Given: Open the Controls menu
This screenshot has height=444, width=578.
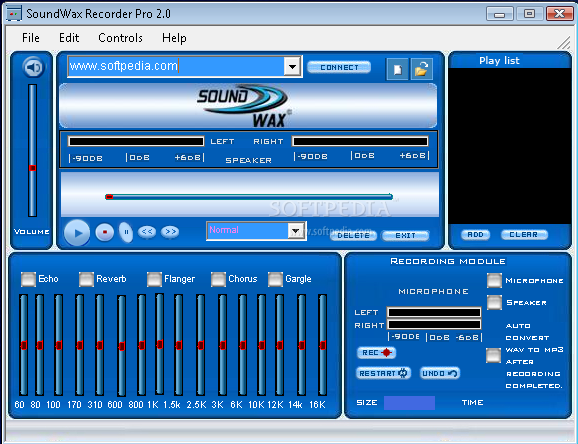Looking at the screenshot, I should pos(121,38).
